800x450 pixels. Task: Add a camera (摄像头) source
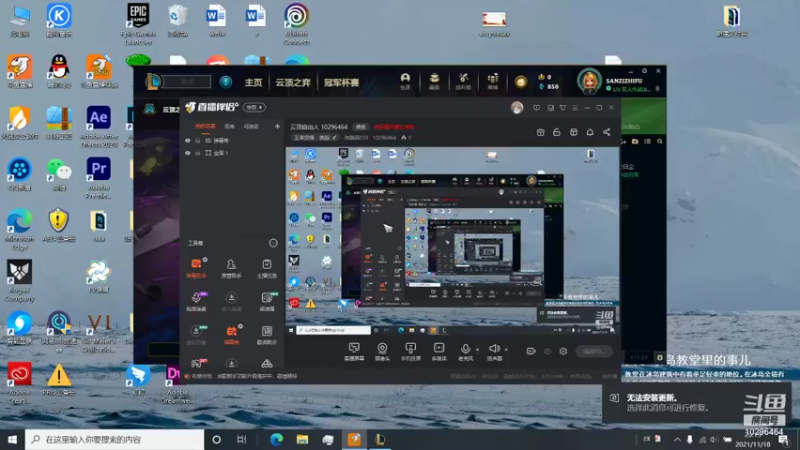point(382,352)
